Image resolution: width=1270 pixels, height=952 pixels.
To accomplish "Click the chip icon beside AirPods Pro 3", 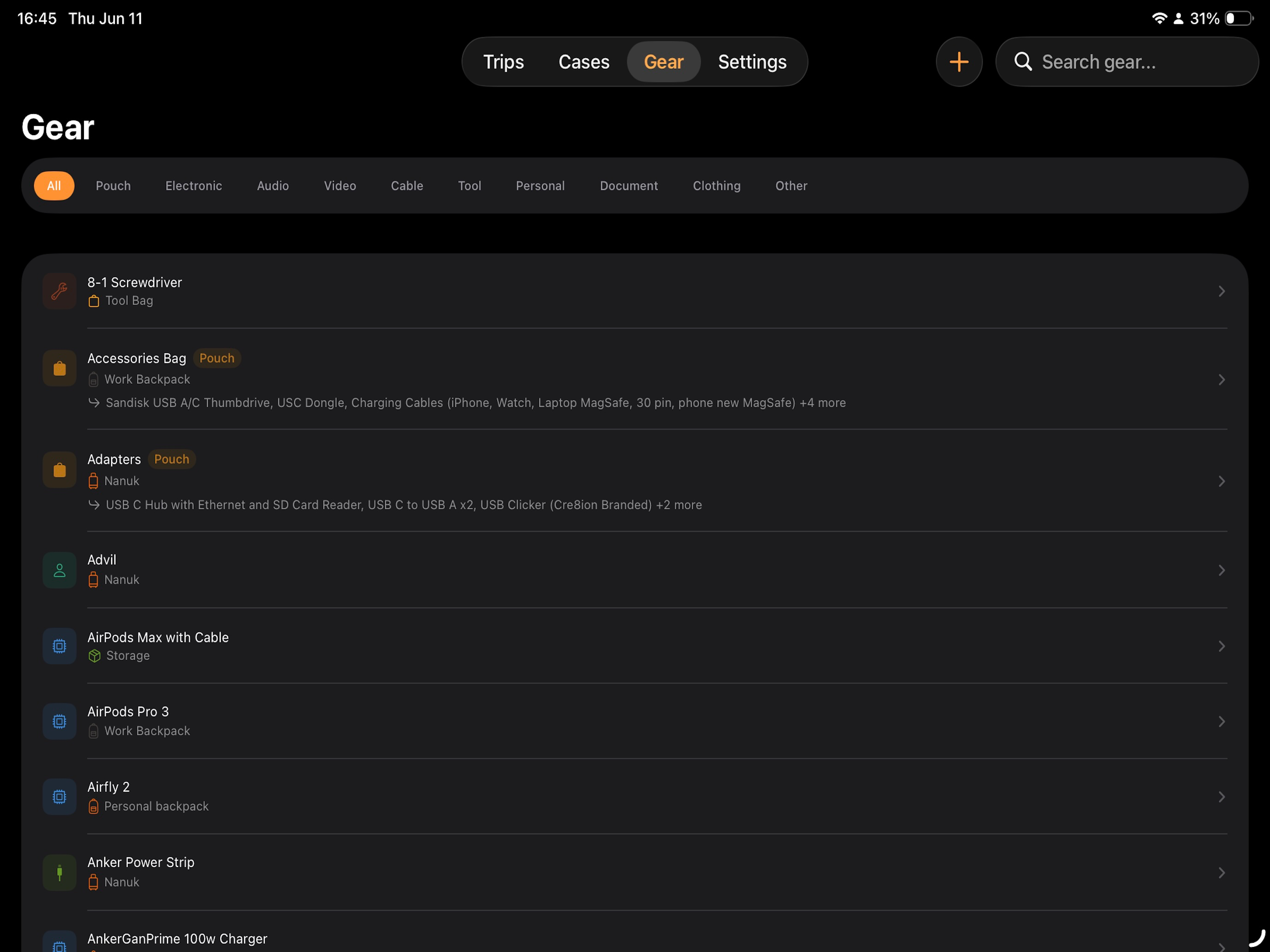I will 60,721.
